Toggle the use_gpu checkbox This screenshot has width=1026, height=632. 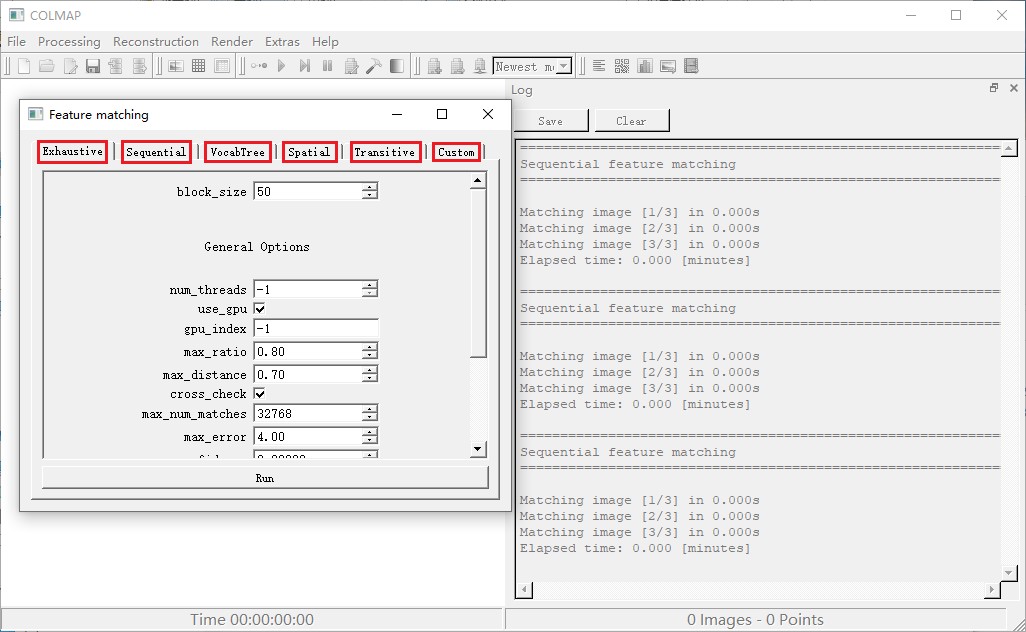(x=260, y=309)
